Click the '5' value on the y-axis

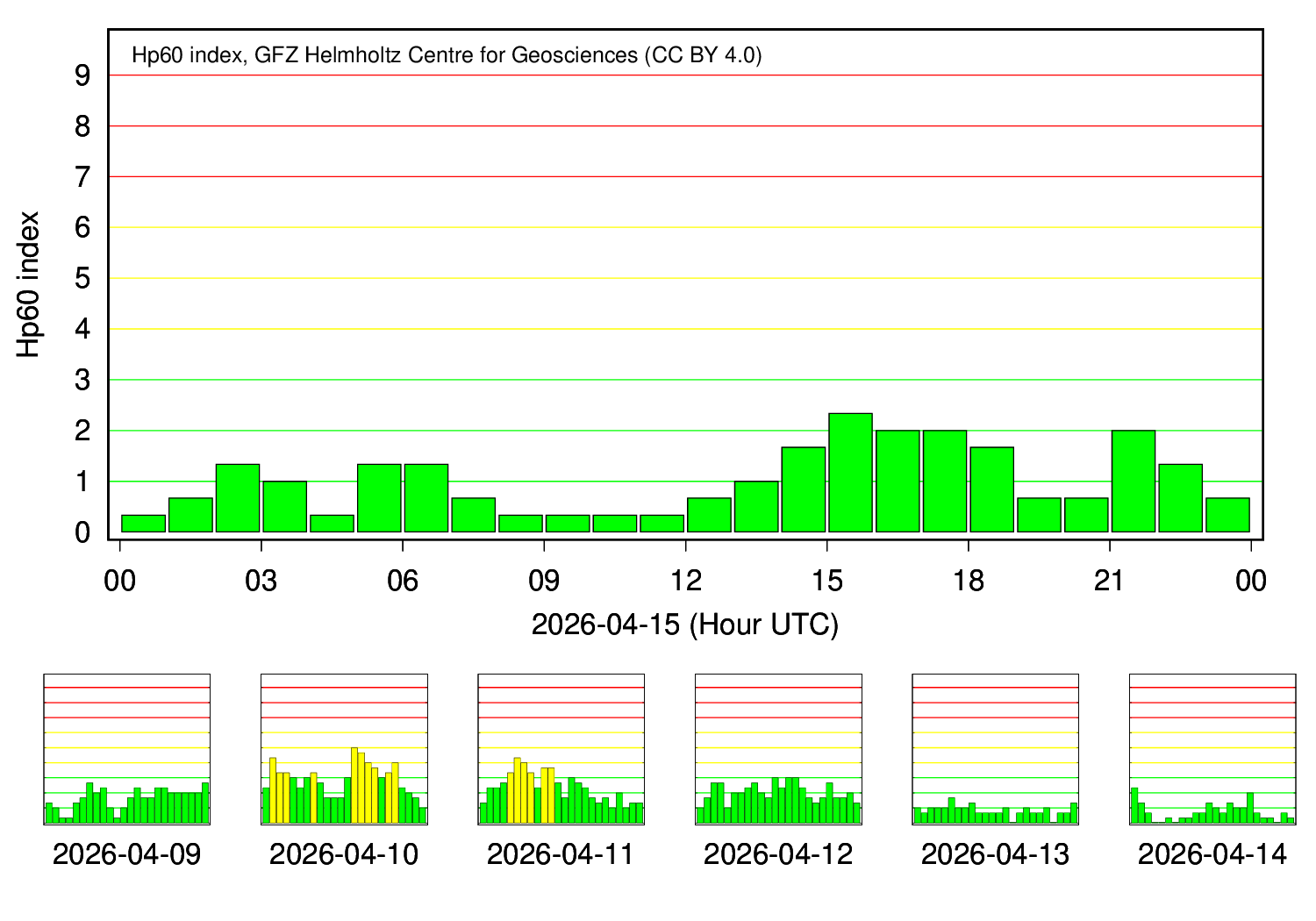pos(82,279)
